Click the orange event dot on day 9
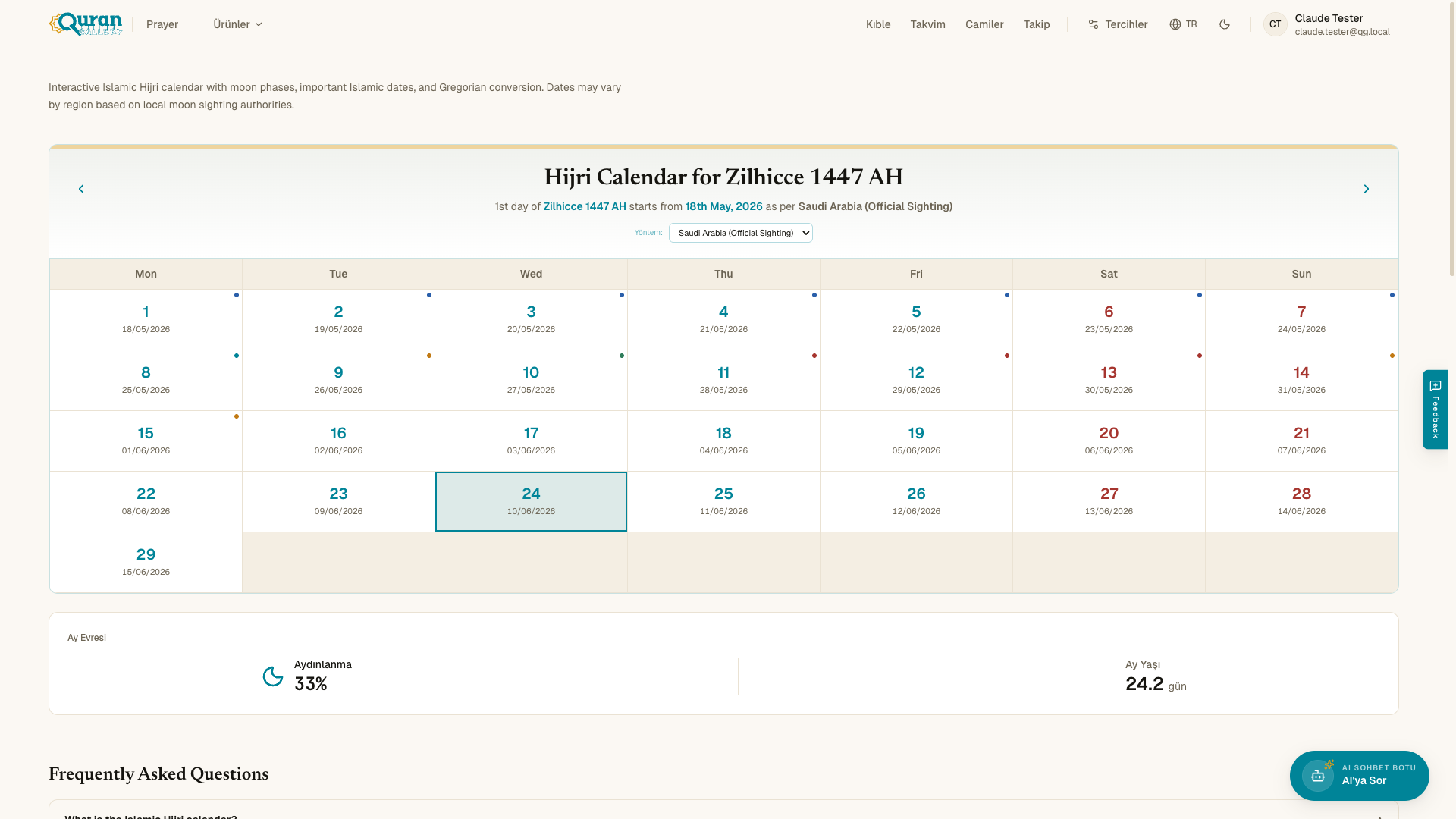This screenshot has height=819, width=1456. (429, 356)
